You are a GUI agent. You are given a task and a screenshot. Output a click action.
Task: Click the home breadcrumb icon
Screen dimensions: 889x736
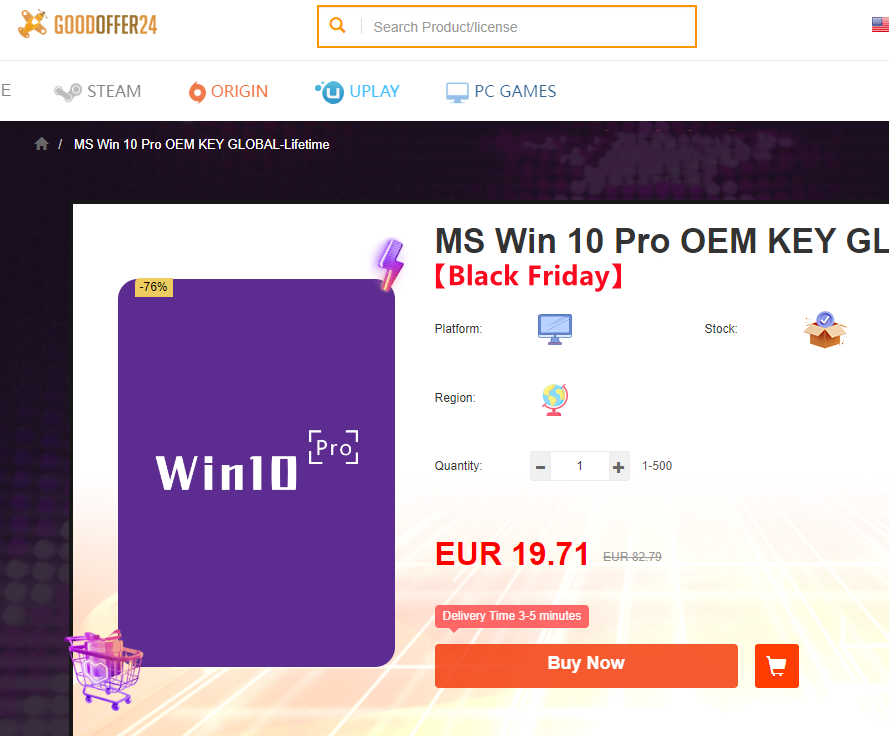click(41, 144)
